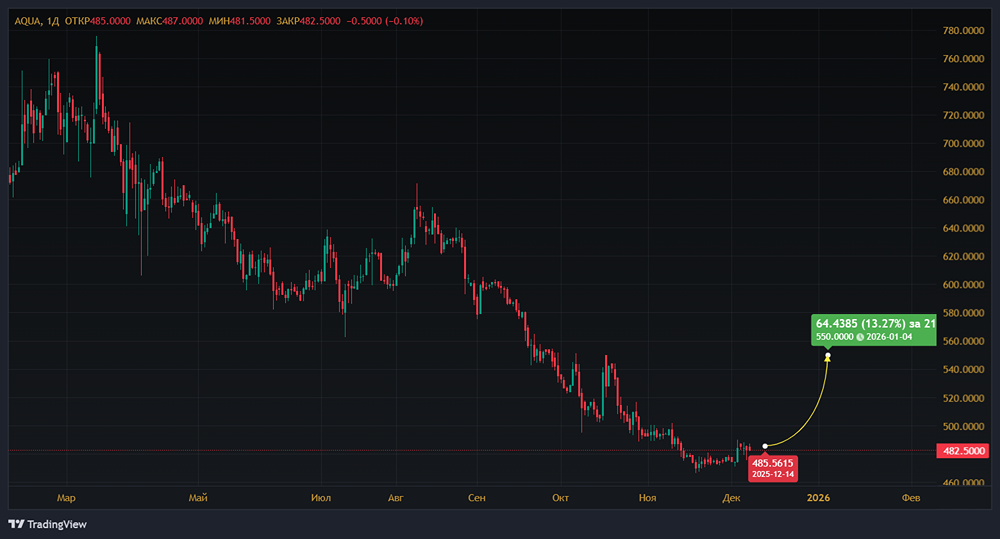Click the Окт label on the time axis

point(560,498)
